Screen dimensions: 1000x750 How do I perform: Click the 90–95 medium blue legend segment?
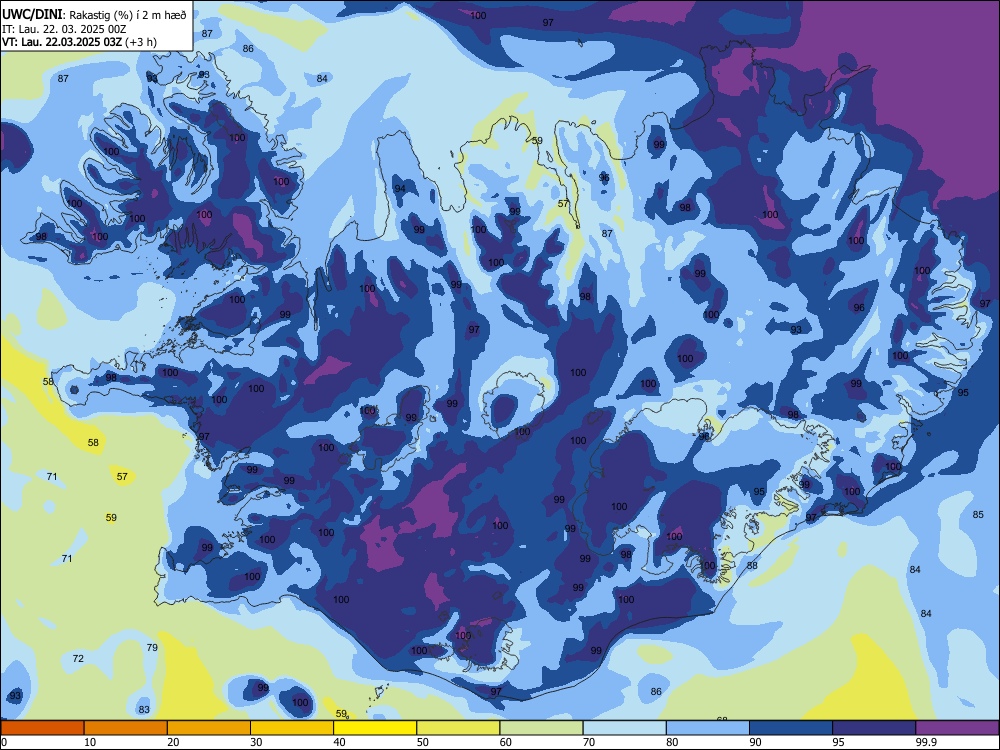(x=791, y=728)
